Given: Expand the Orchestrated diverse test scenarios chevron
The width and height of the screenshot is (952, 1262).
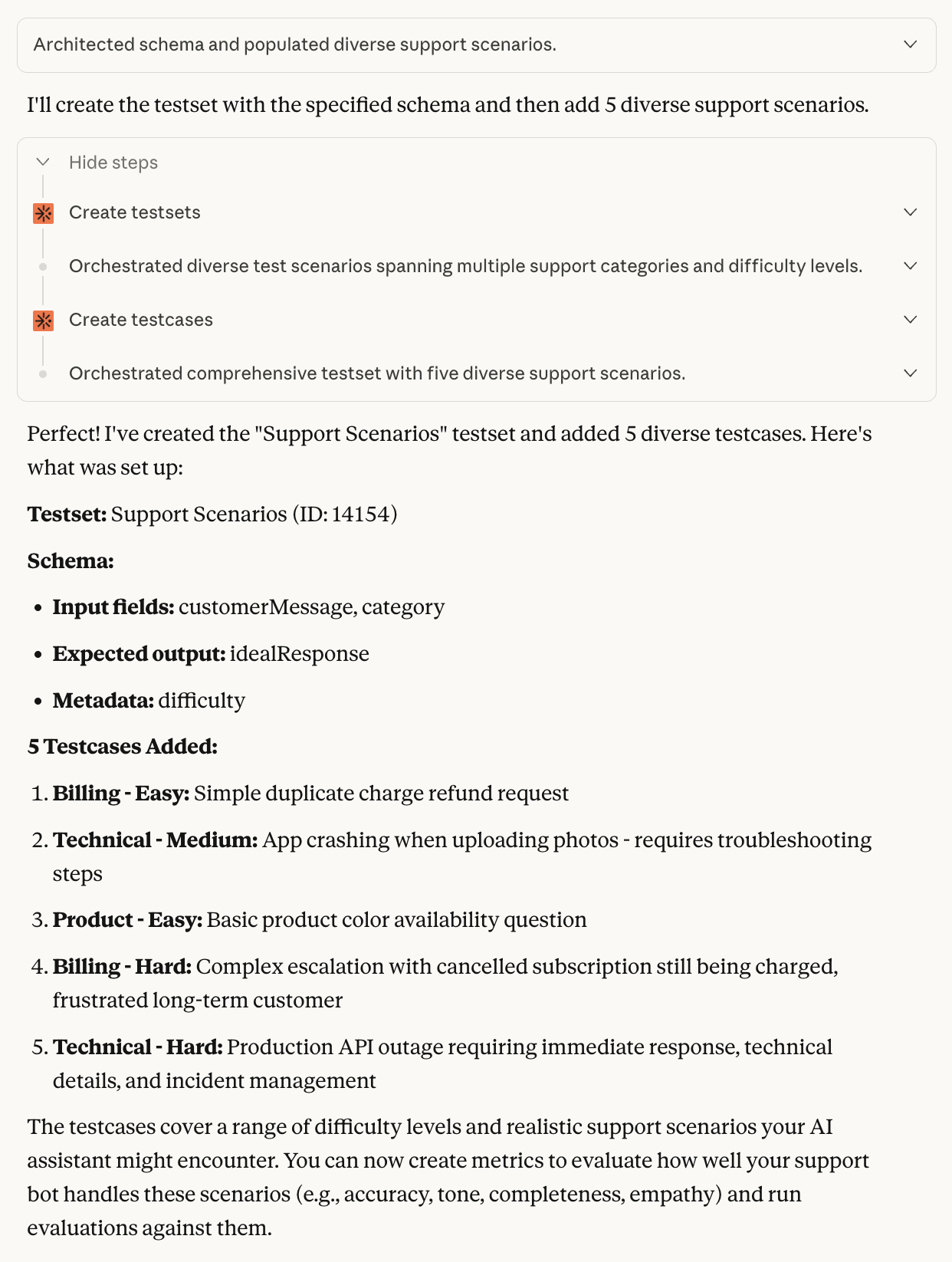Looking at the screenshot, I should [x=911, y=266].
